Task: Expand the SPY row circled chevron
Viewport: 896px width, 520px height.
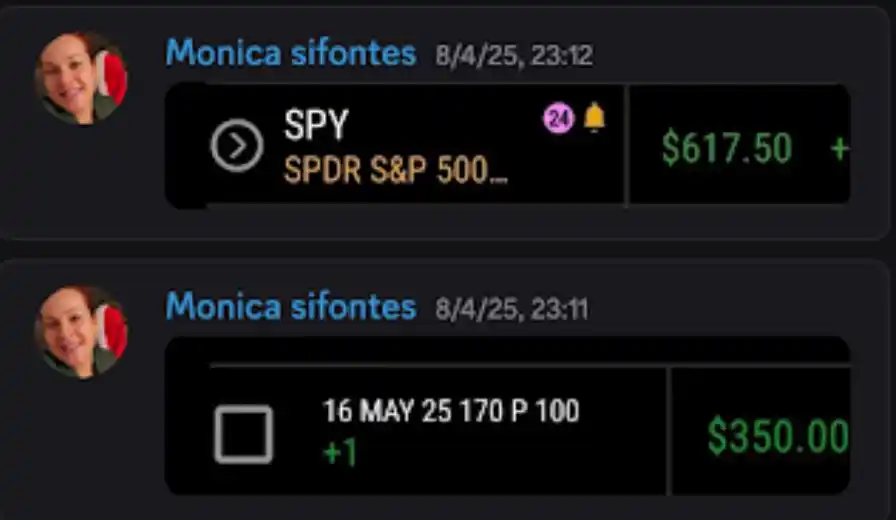Action: point(237,146)
